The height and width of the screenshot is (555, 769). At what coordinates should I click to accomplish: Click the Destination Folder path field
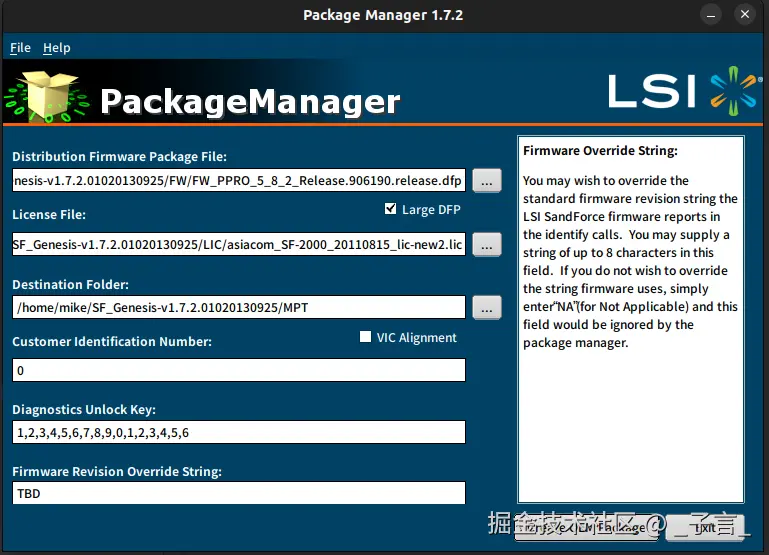[x=239, y=307]
